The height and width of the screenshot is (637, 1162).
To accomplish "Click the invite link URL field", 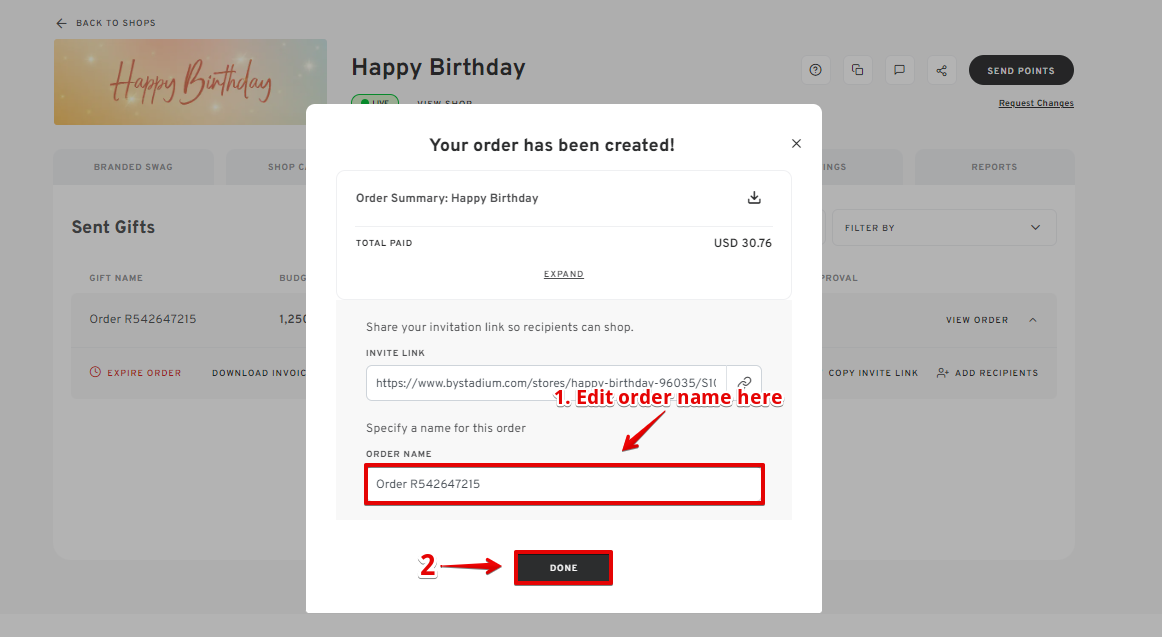I will tap(546, 383).
